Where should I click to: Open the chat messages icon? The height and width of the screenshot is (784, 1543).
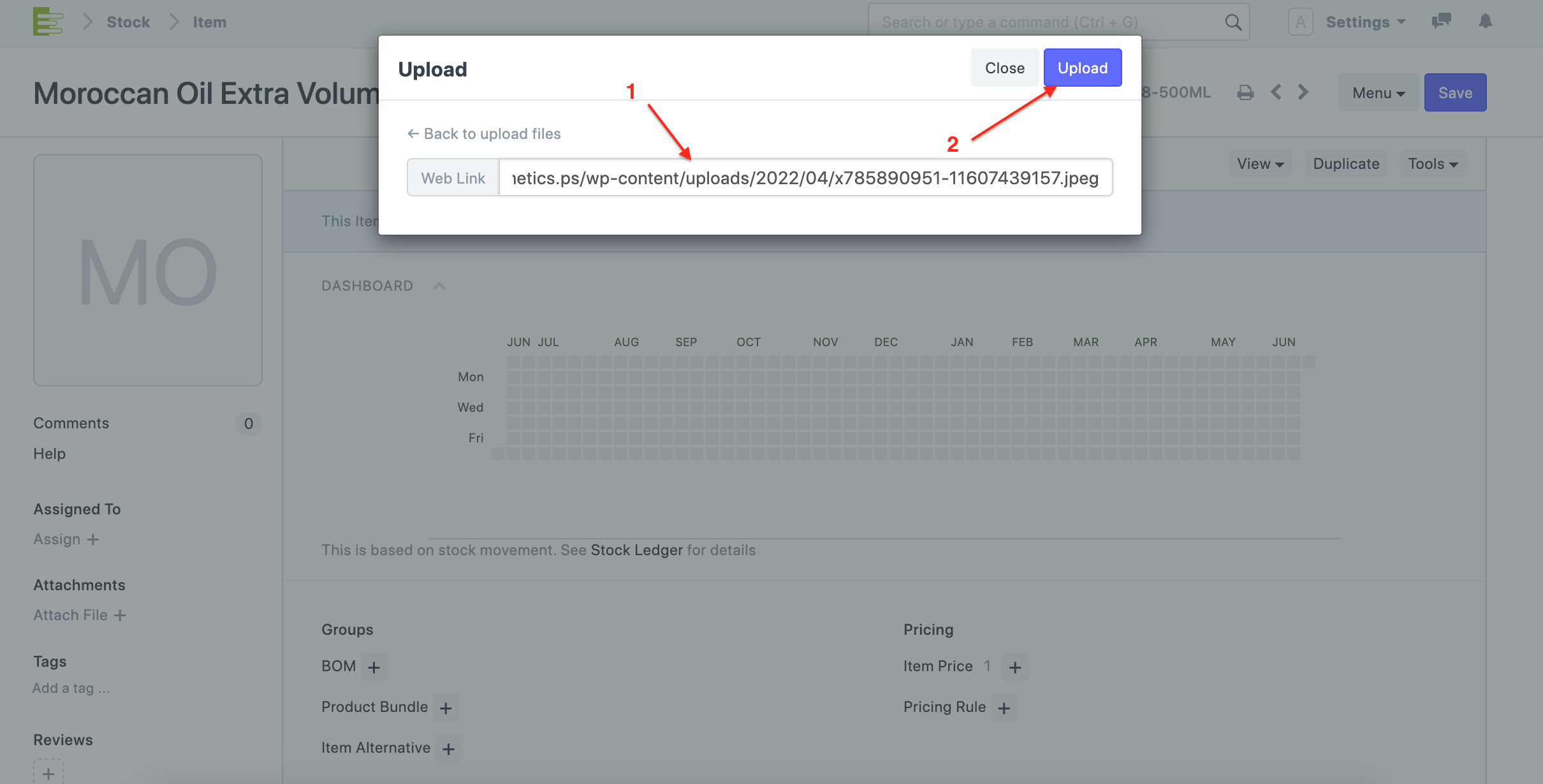(1441, 21)
